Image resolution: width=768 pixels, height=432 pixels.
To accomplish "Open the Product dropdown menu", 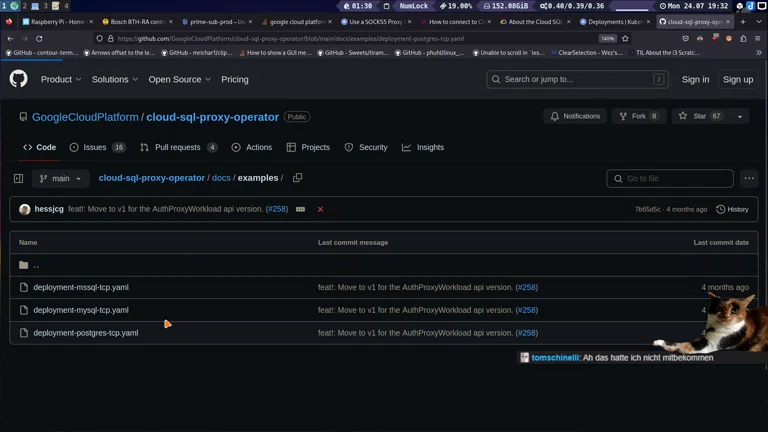I will [x=61, y=79].
